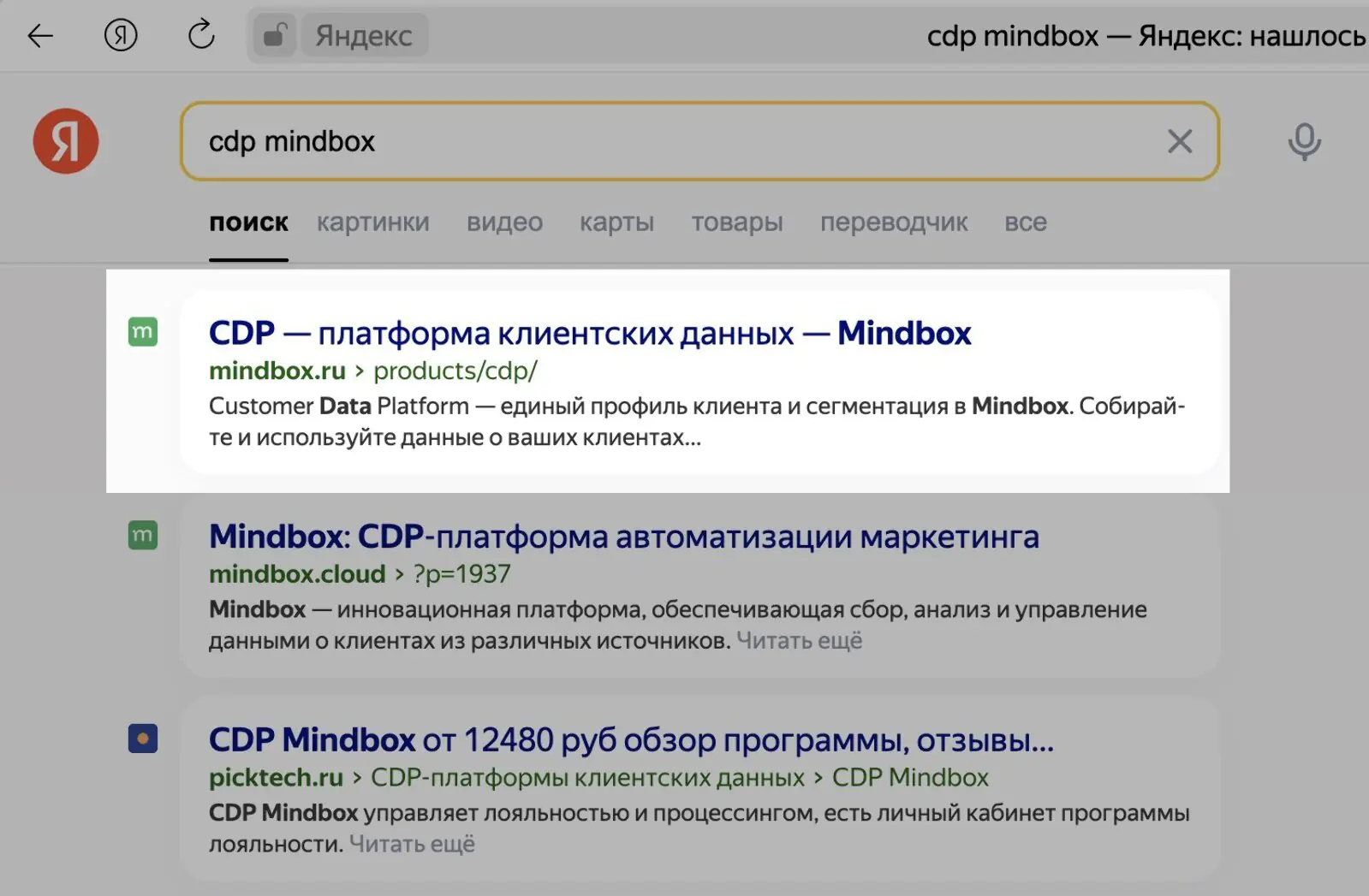Click the '?p=1937' path link
The height and width of the screenshot is (896, 1369).
point(462,574)
